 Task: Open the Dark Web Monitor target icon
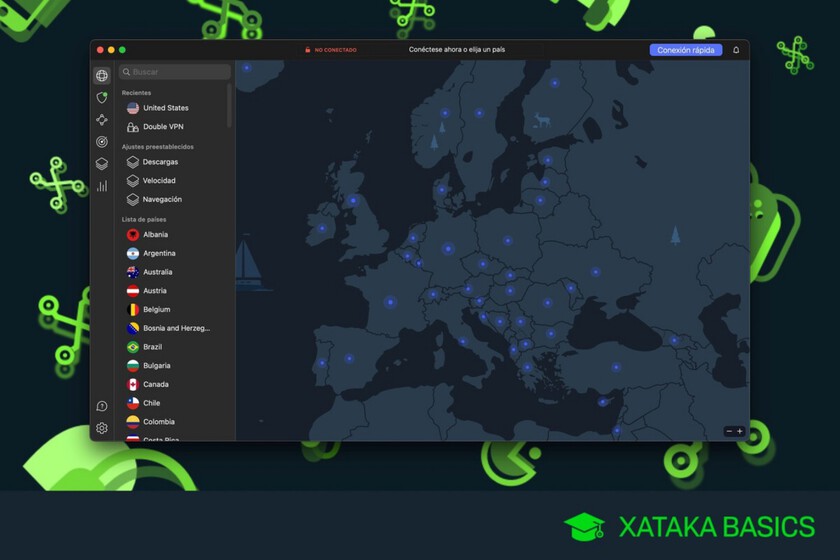pyautogui.click(x=102, y=142)
